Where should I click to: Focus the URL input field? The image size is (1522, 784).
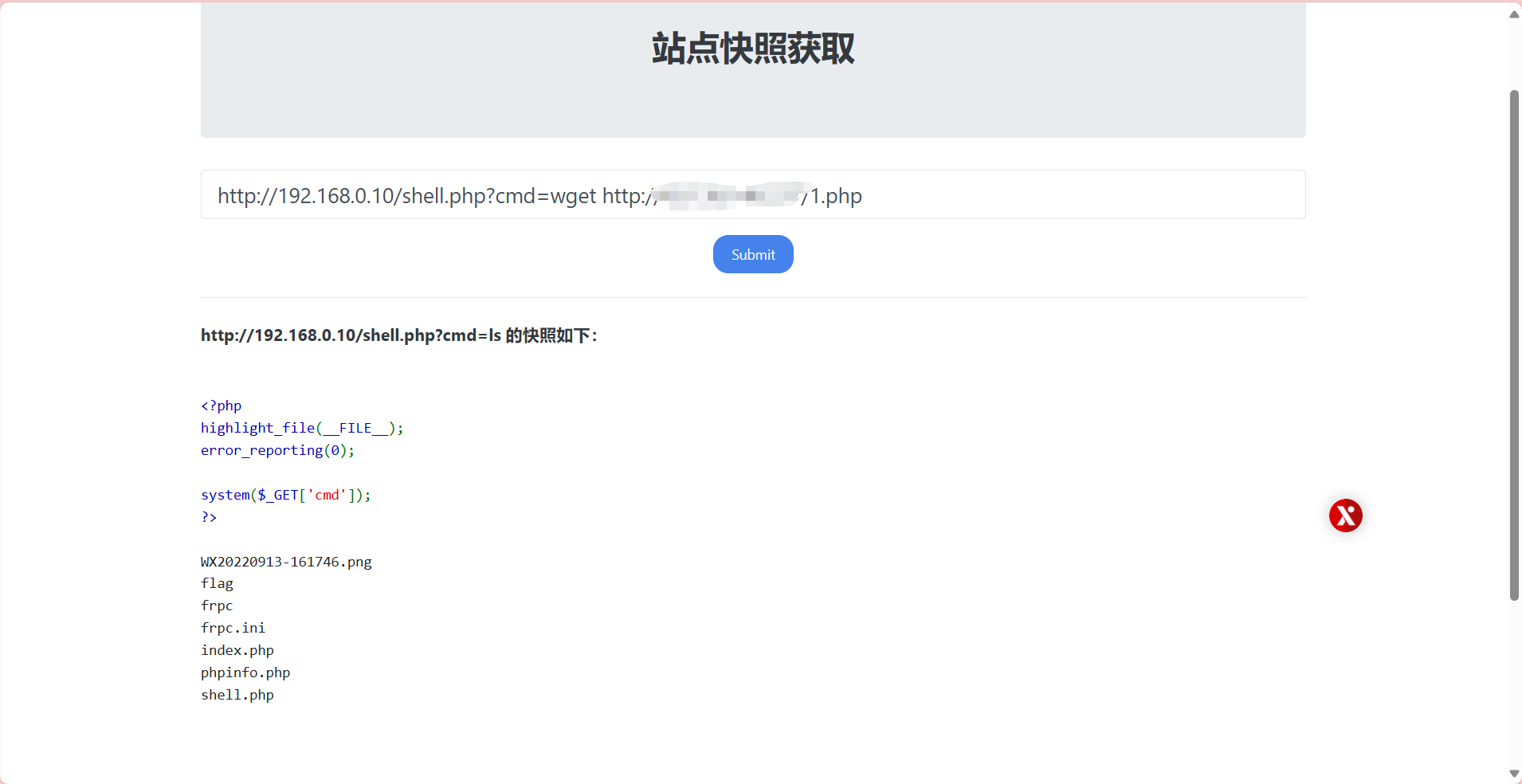click(x=753, y=194)
